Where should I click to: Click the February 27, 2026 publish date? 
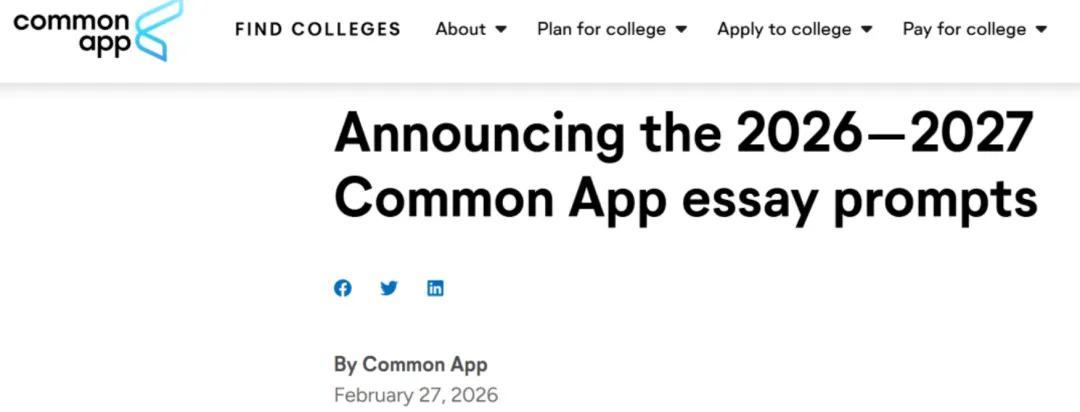tap(415, 394)
